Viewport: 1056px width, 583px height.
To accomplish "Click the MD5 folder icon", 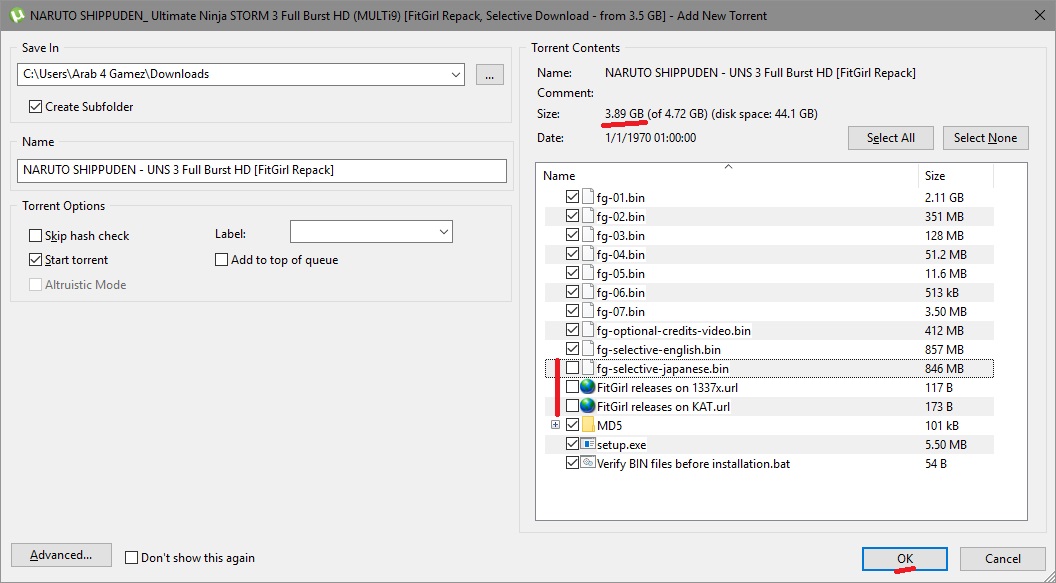I will [587, 425].
